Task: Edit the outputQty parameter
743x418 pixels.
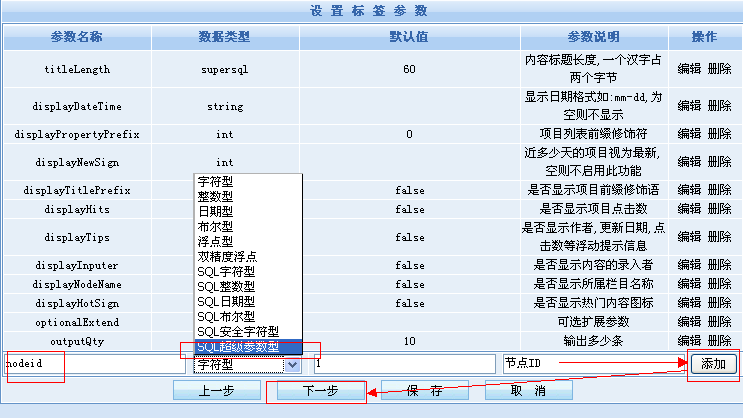Action: pos(689,342)
